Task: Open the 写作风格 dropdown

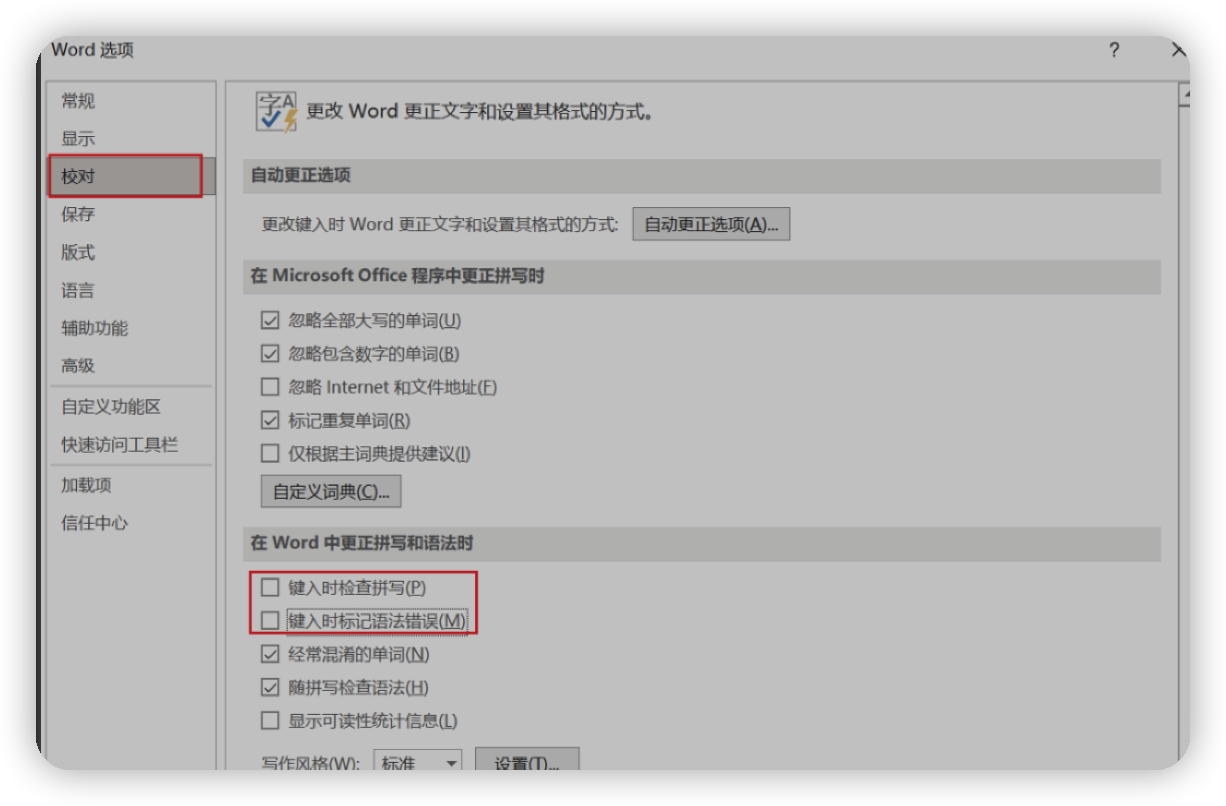Action: [x=418, y=762]
